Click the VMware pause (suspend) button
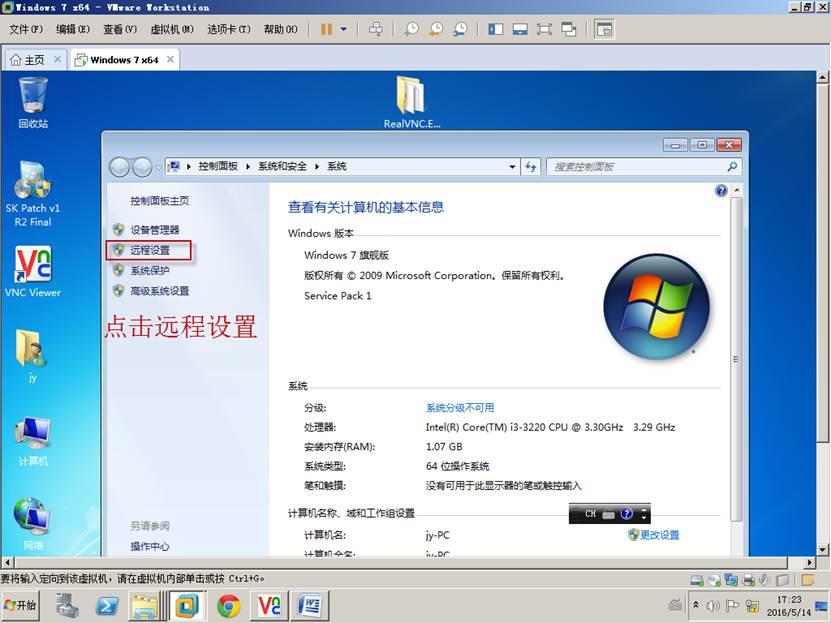The height and width of the screenshot is (623, 831). click(x=326, y=29)
